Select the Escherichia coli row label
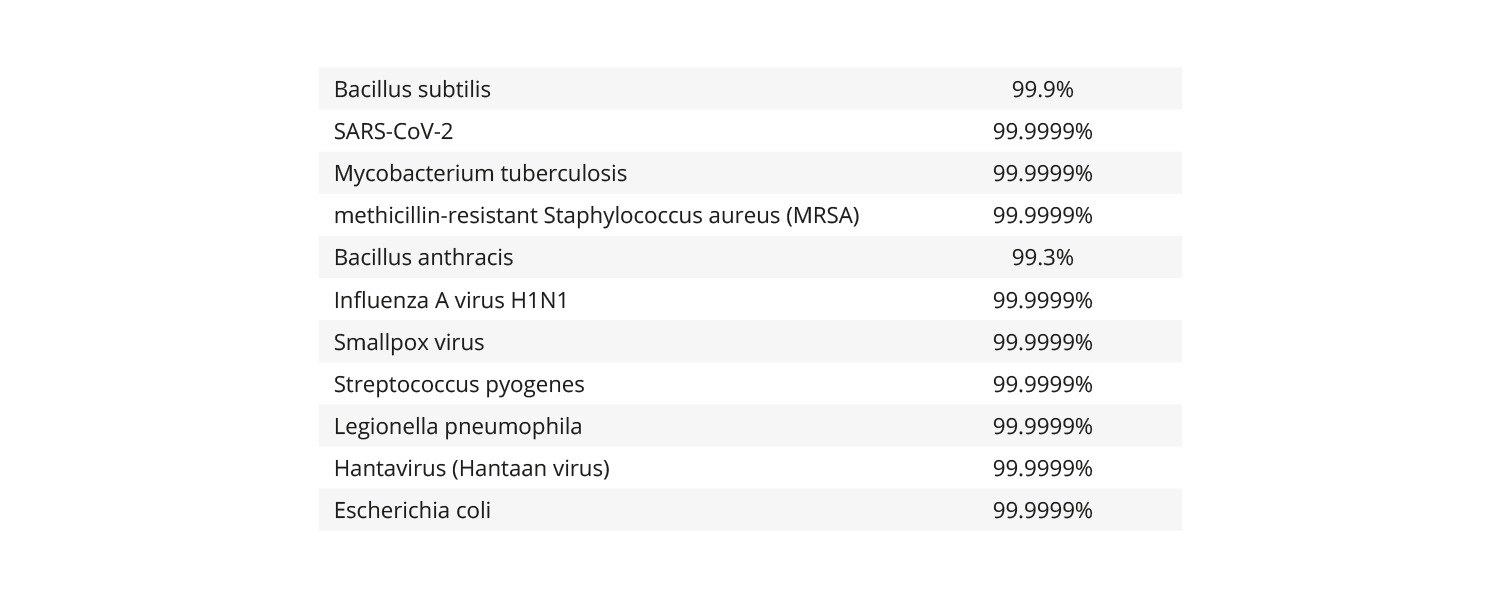1500x598 pixels. click(412, 510)
